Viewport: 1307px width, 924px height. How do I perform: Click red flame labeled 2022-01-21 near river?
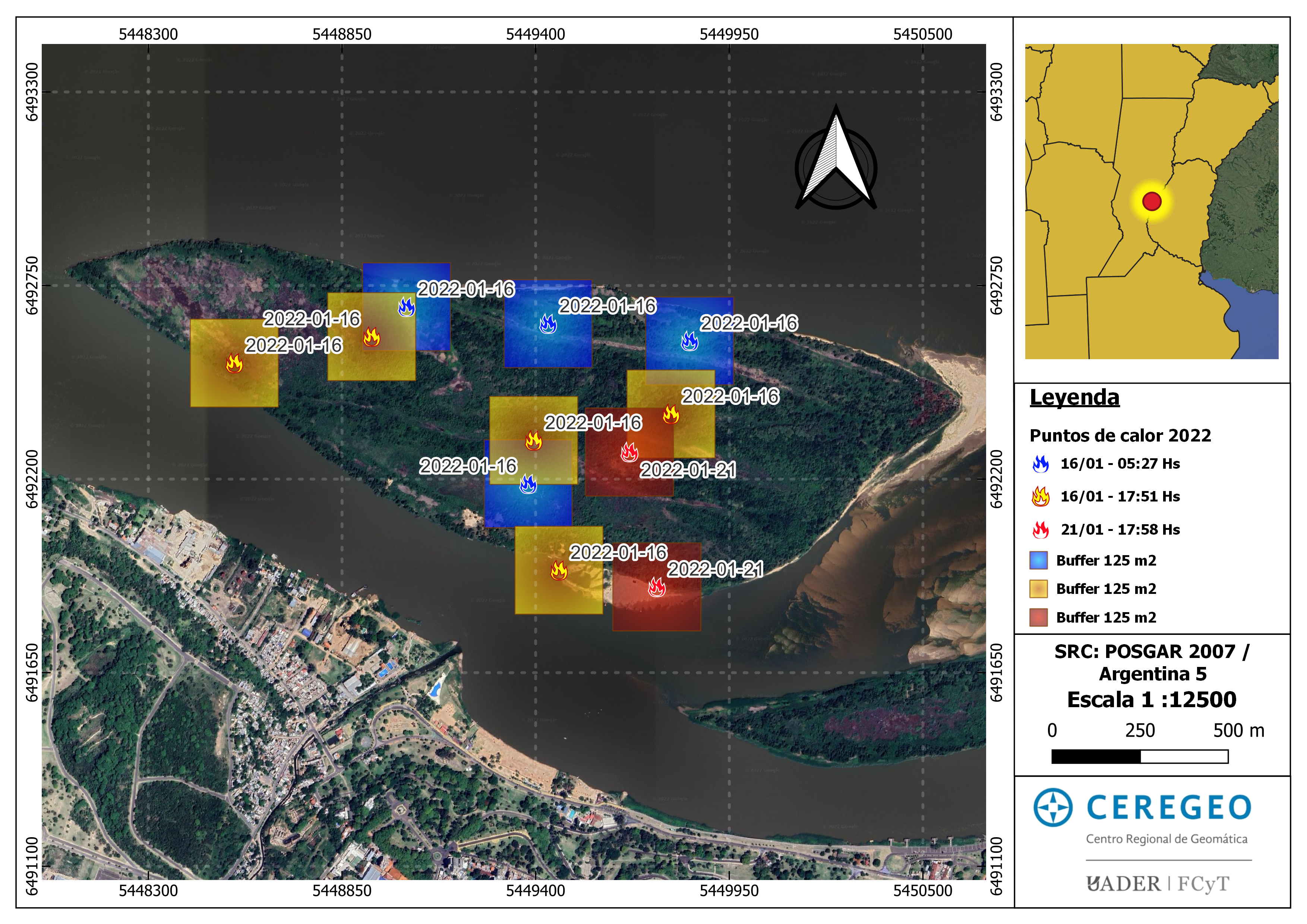pyautogui.click(x=656, y=587)
